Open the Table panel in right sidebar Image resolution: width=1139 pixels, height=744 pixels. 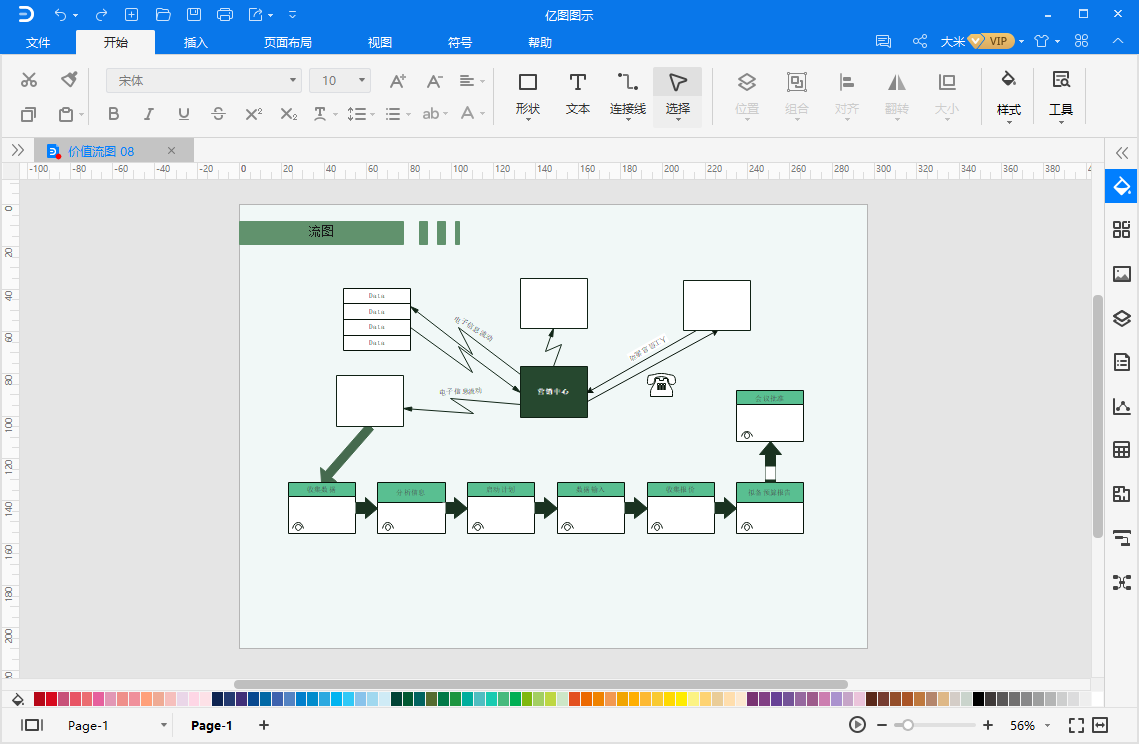point(1122,450)
